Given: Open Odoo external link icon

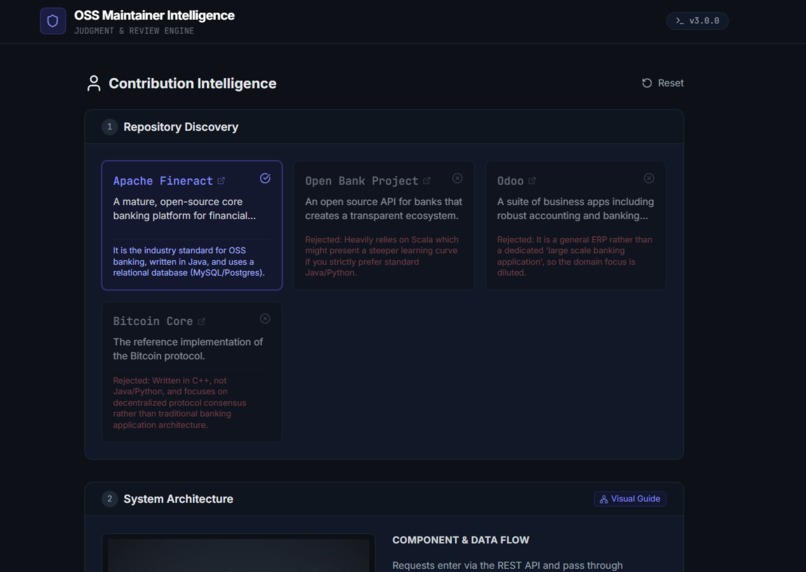Looking at the screenshot, I should pos(532,181).
